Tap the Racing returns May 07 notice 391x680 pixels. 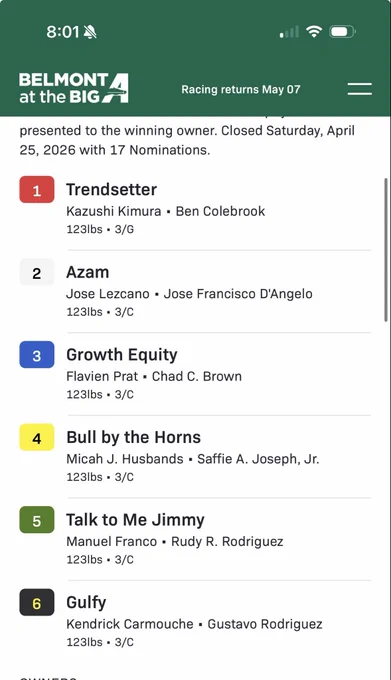point(241,89)
